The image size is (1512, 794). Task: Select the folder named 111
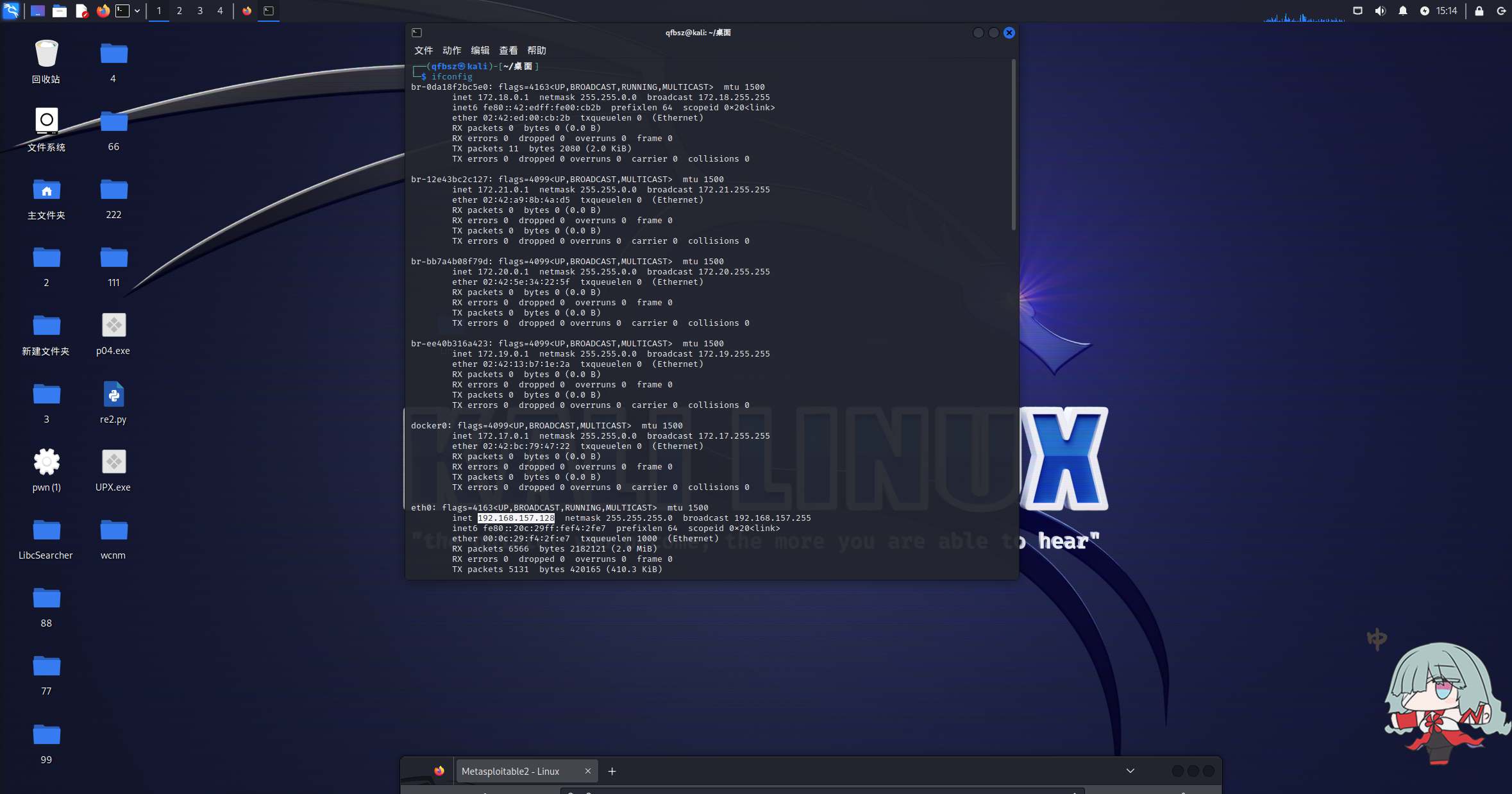click(113, 266)
